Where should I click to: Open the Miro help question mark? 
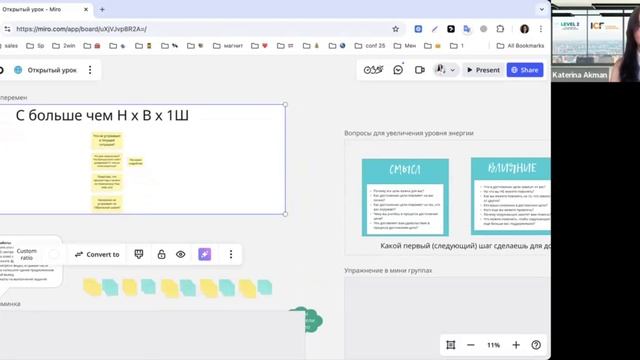[x=536, y=345]
